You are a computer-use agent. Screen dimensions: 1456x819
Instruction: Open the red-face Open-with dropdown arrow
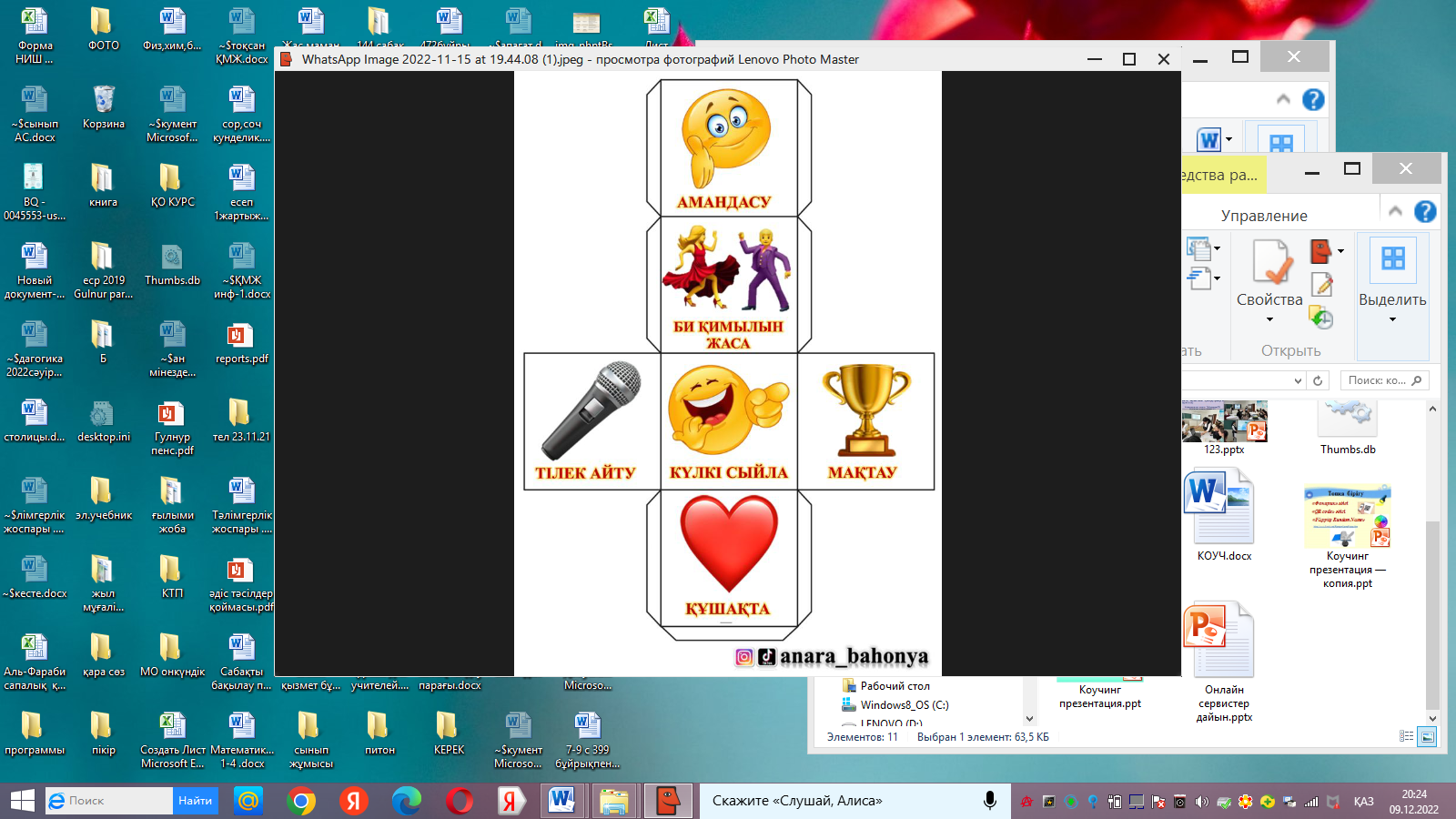pos(1340,251)
